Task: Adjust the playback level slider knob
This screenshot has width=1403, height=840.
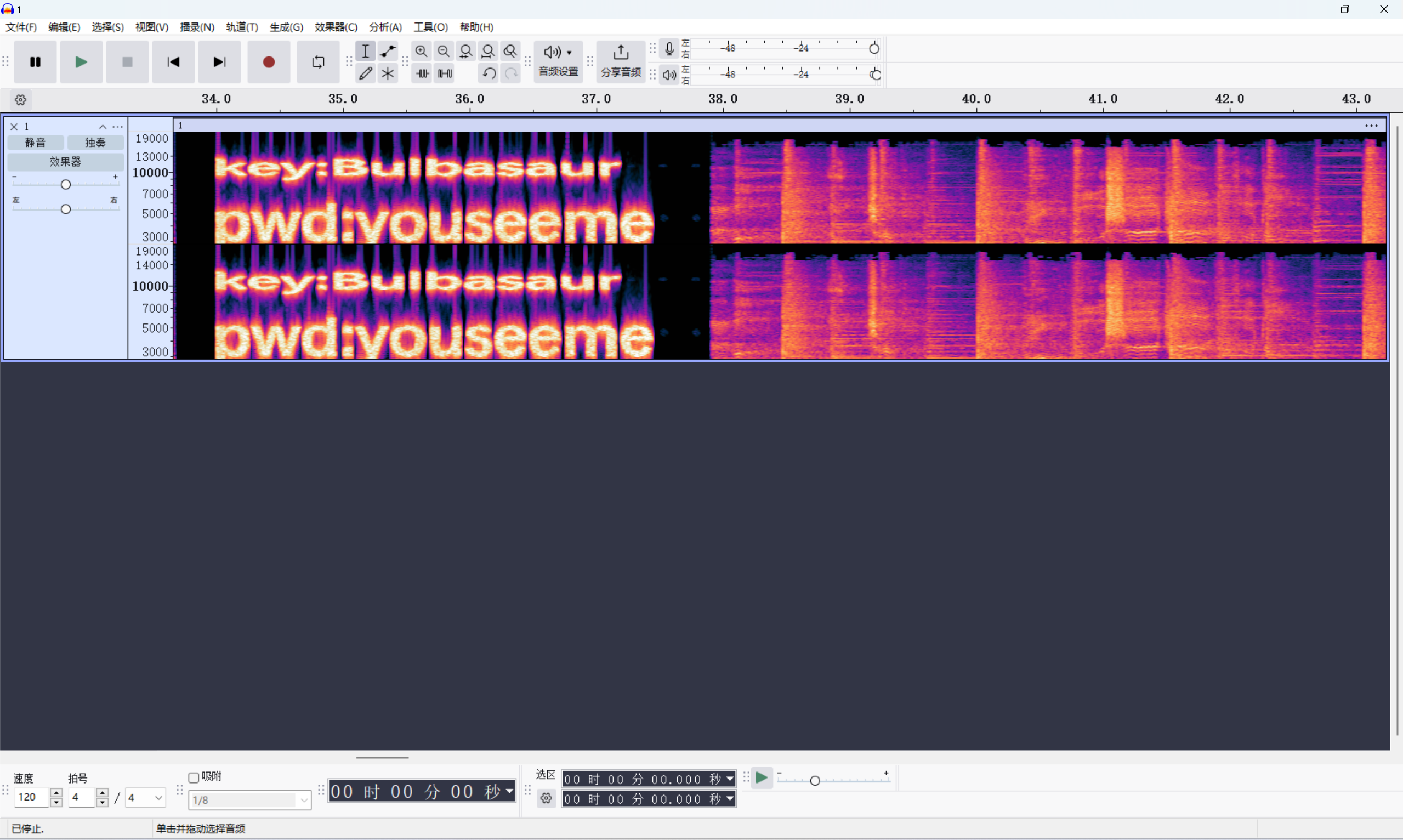Action: point(875,74)
